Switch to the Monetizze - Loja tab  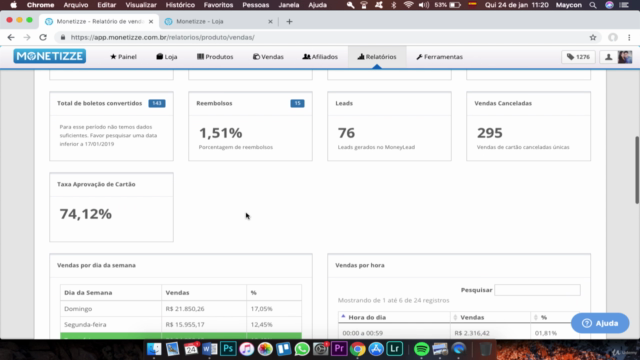click(x=218, y=21)
